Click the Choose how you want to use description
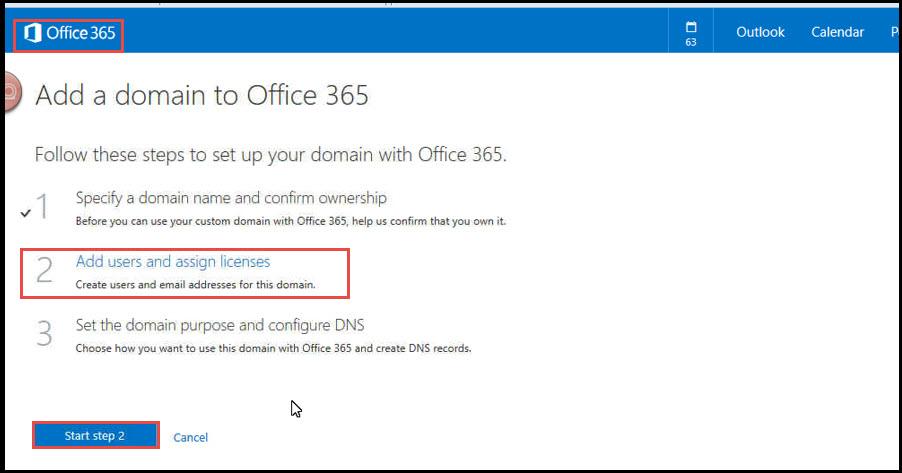 [x=273, y=348]
